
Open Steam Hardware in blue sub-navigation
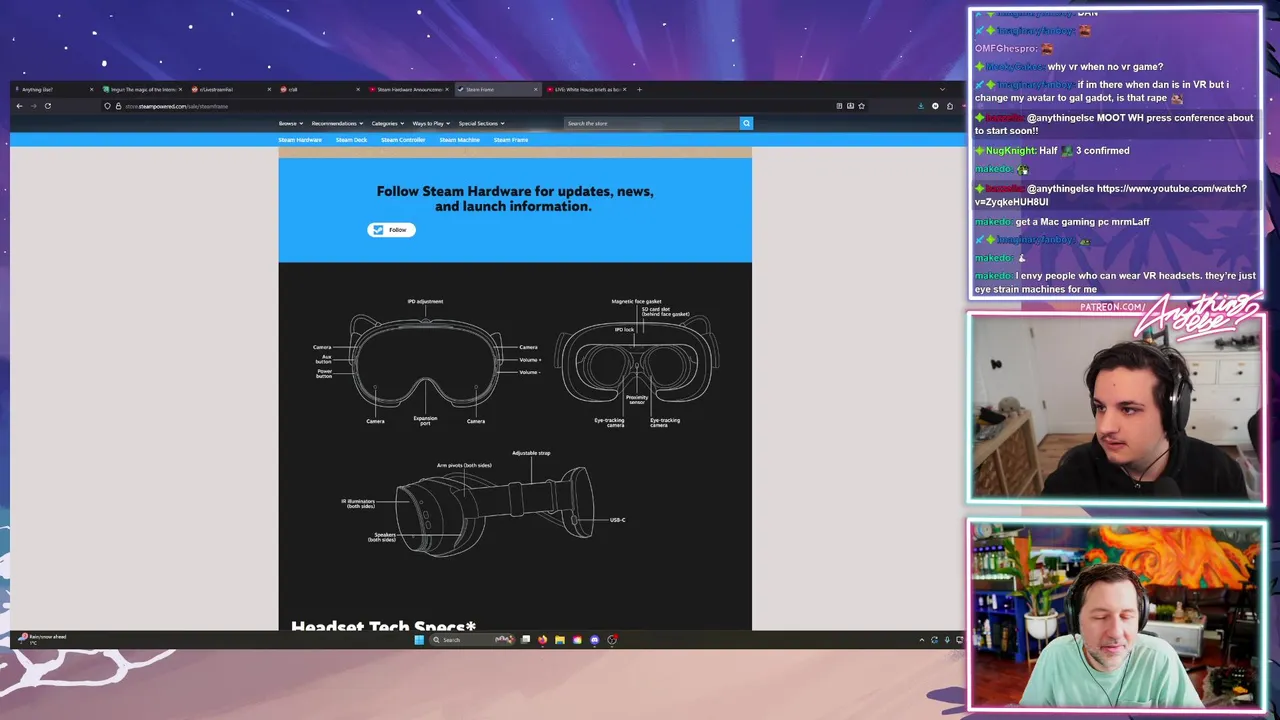click(300, 140)
